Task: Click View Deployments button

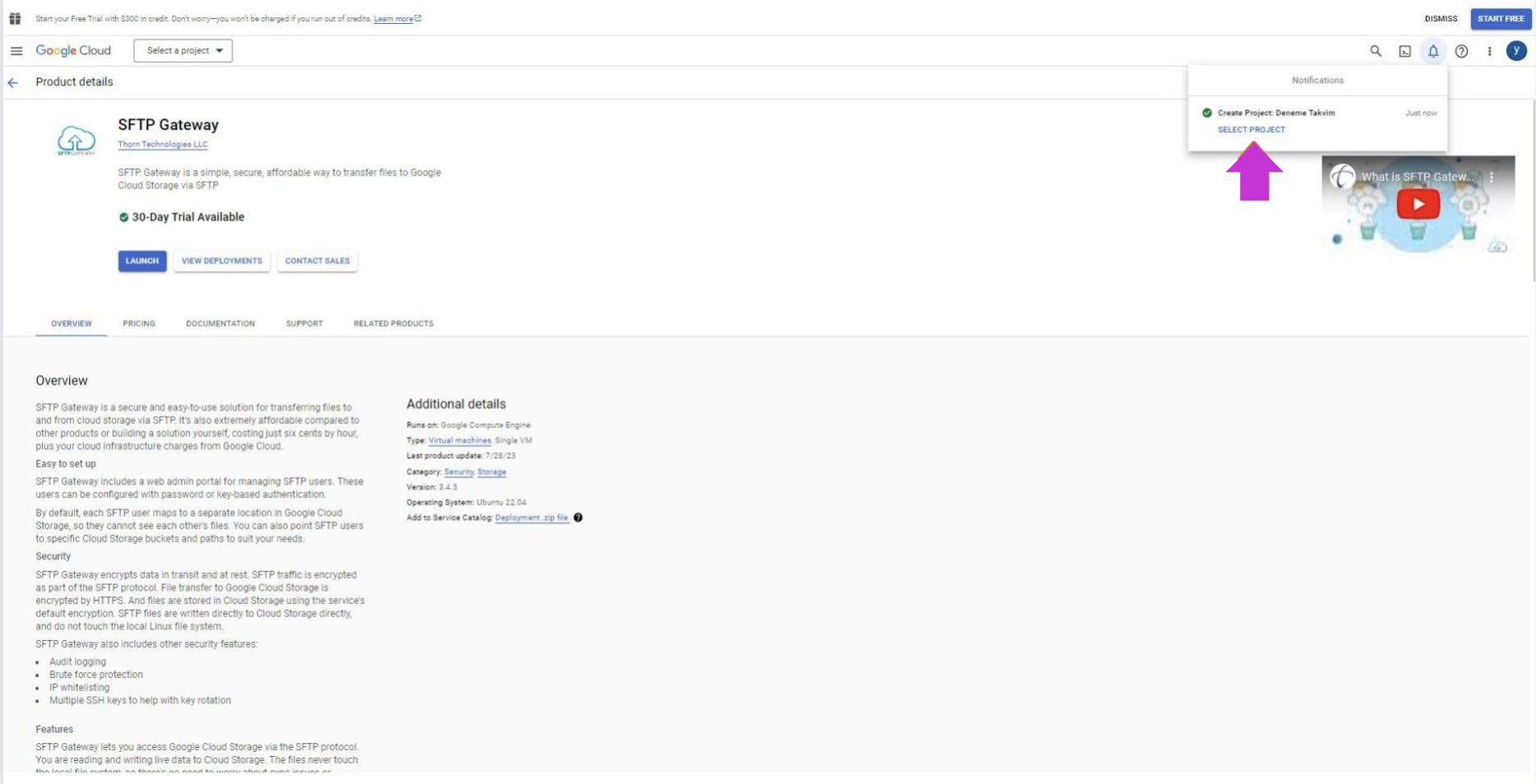Action: (x=222, y=261)
